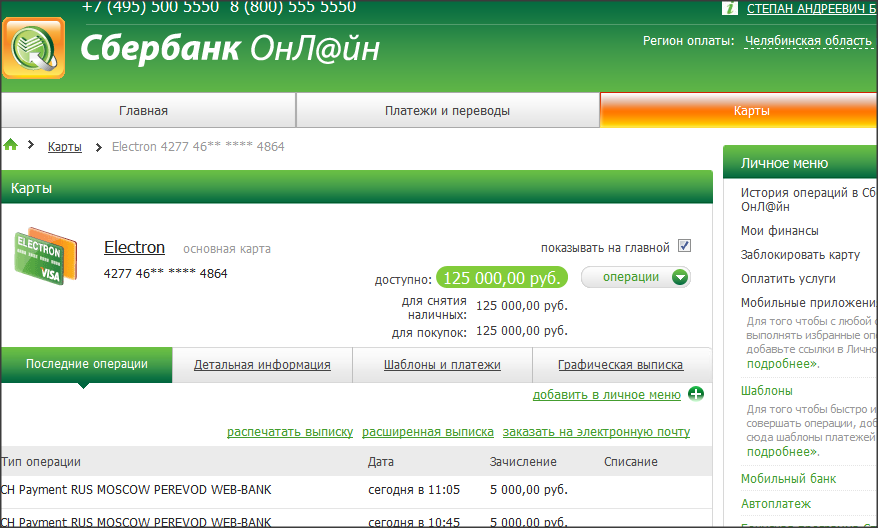Click the Тип операции column header
The image size is (878, 528).
[x=41, y=462]
